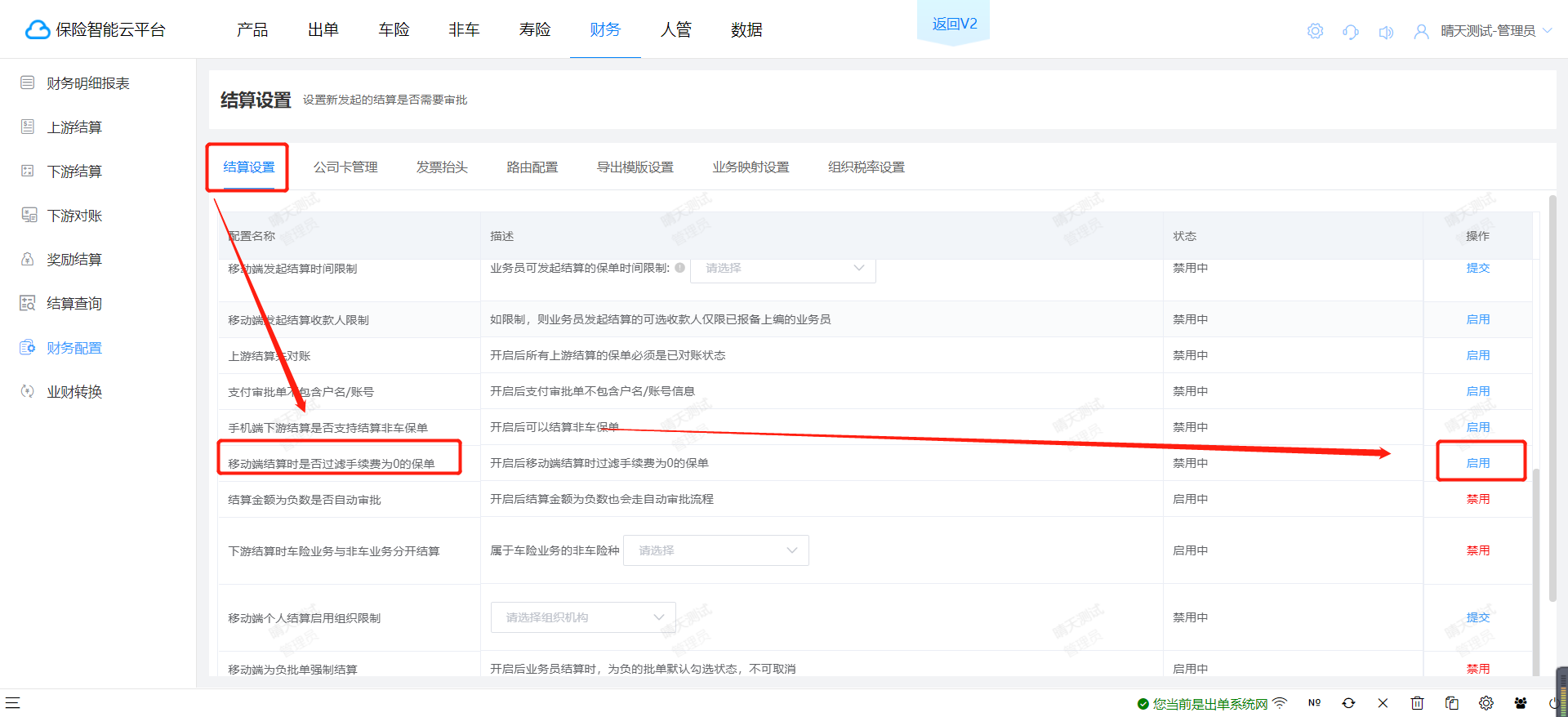Open the gear icon in the bottom bar

pyautogui.click(x=1486, y=702)
